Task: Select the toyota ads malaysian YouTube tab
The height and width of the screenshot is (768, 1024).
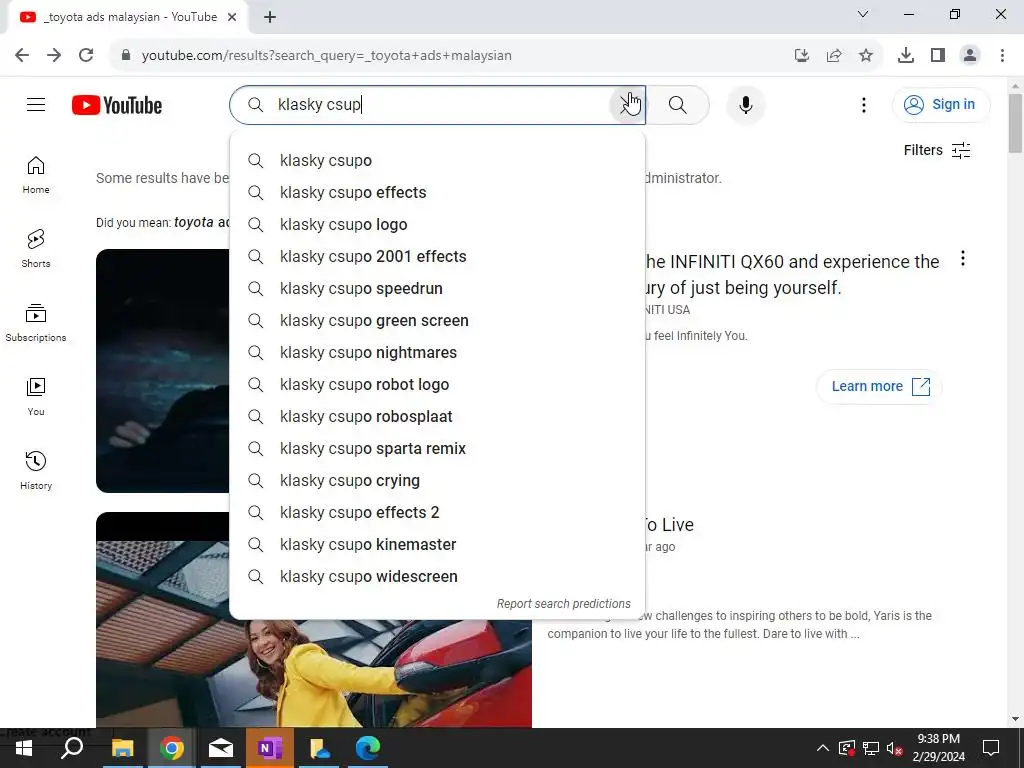Action: point(128,18)
